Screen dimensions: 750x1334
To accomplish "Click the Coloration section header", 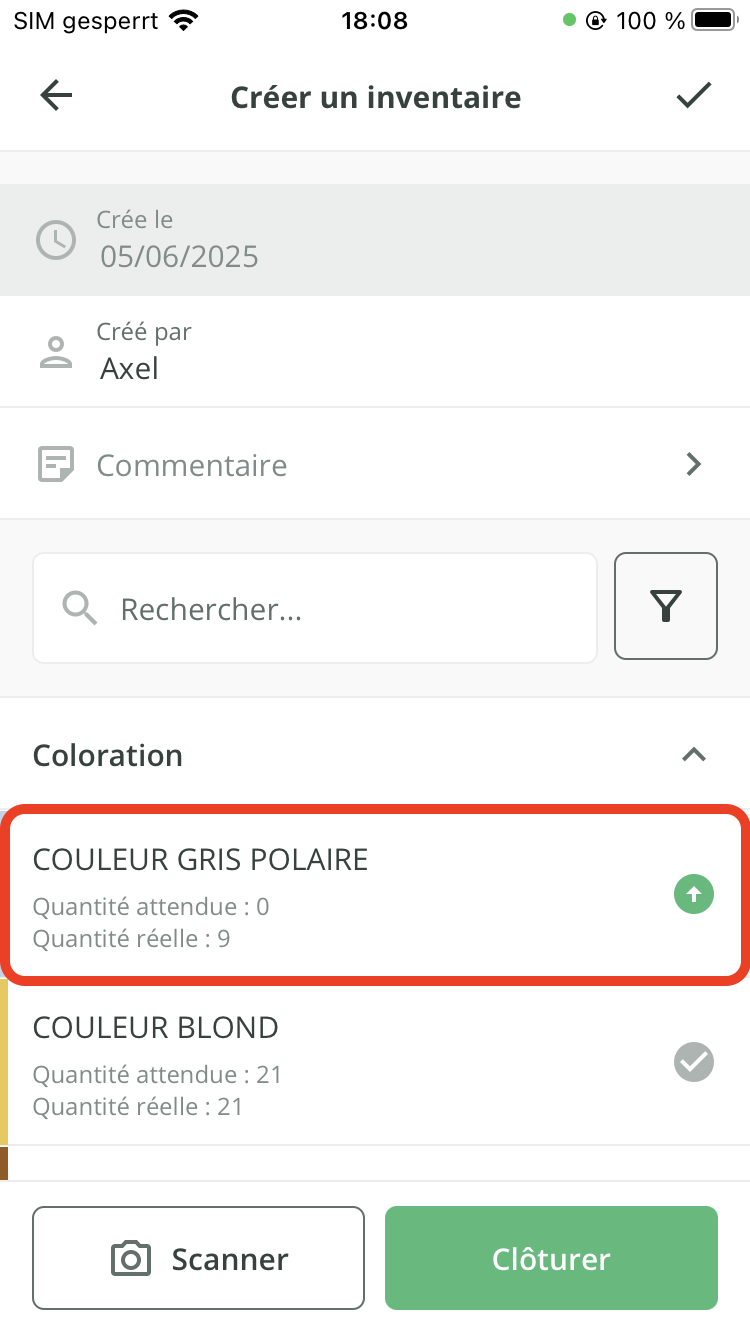I will [108, 755].
